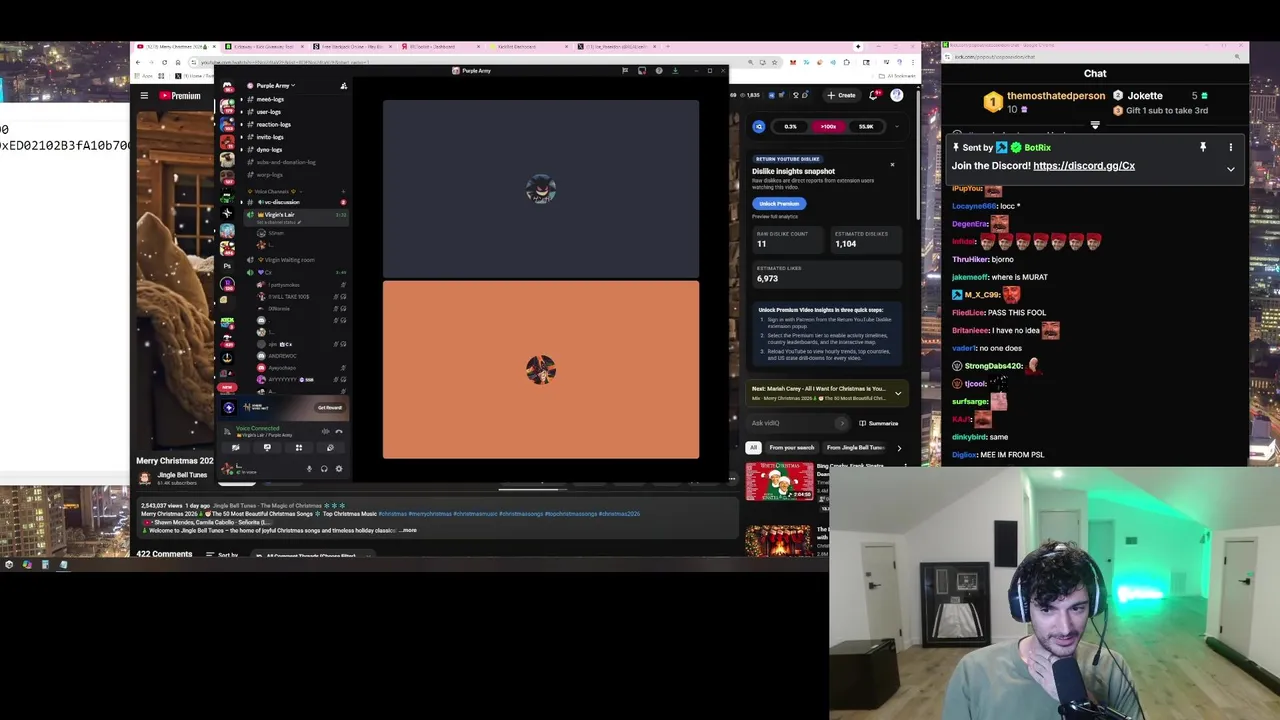The height and width of the screenshot is (720, 1280).
Task: Expand the Next: Mariah Carey playlist panel
Action: click(x=898, y=393)
